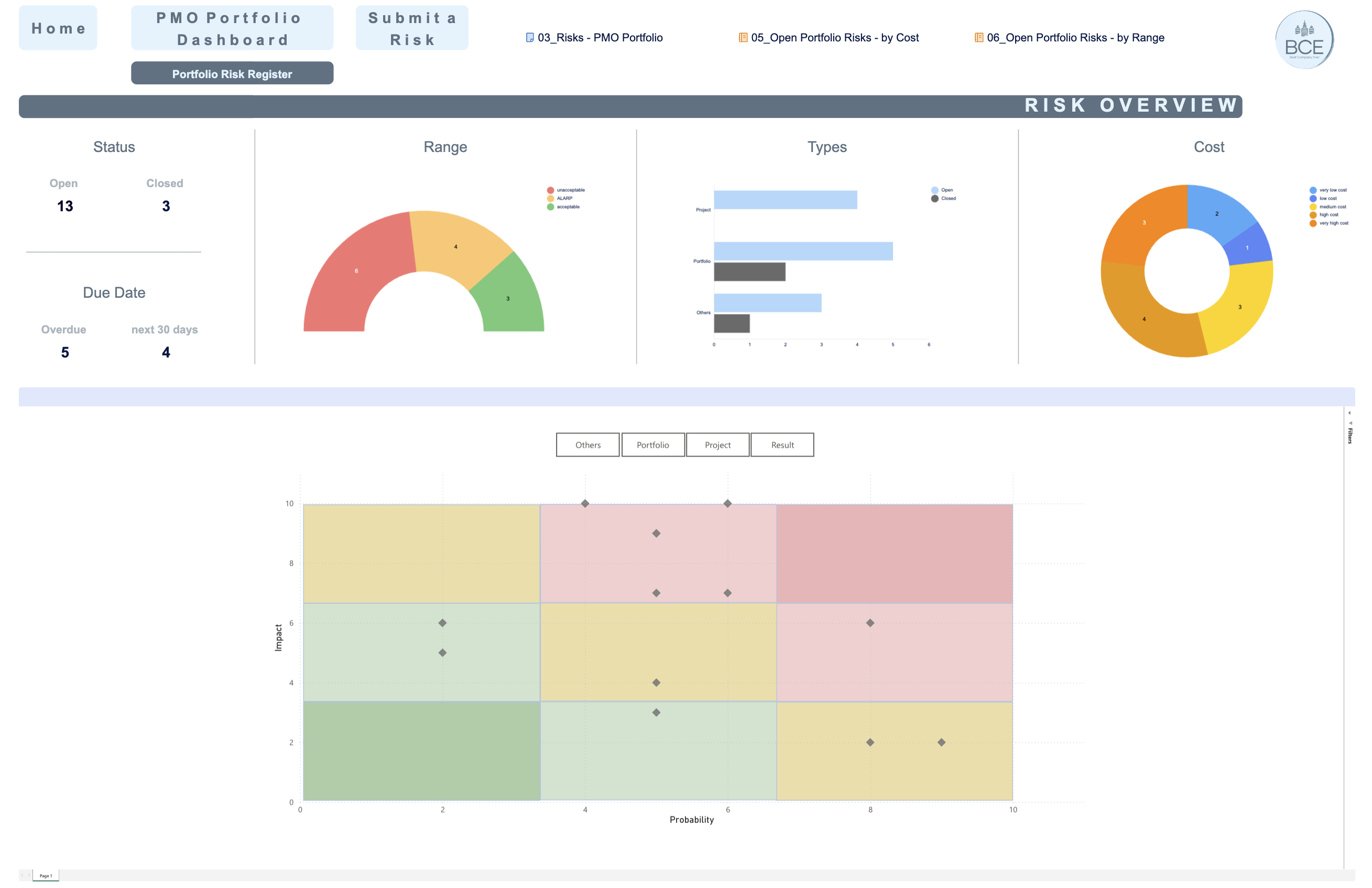Click report icon beside 06_Open Portfolio Risks
Viewport: 1372px width, 888px height.
[979, 38]
